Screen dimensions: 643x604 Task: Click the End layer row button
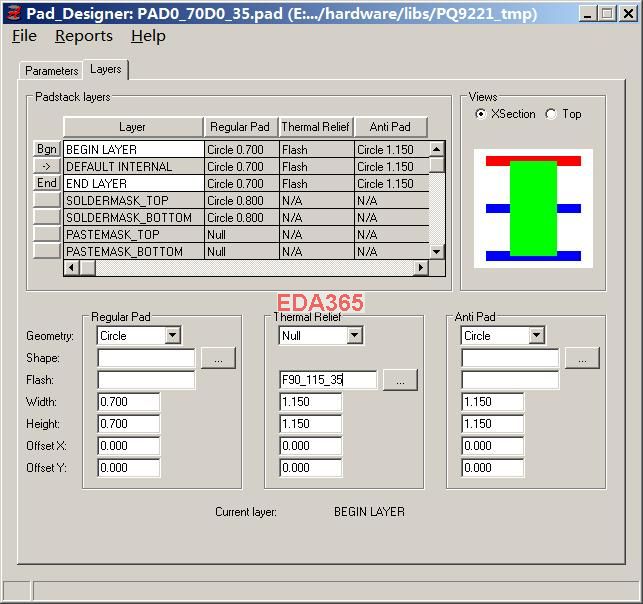47,183
